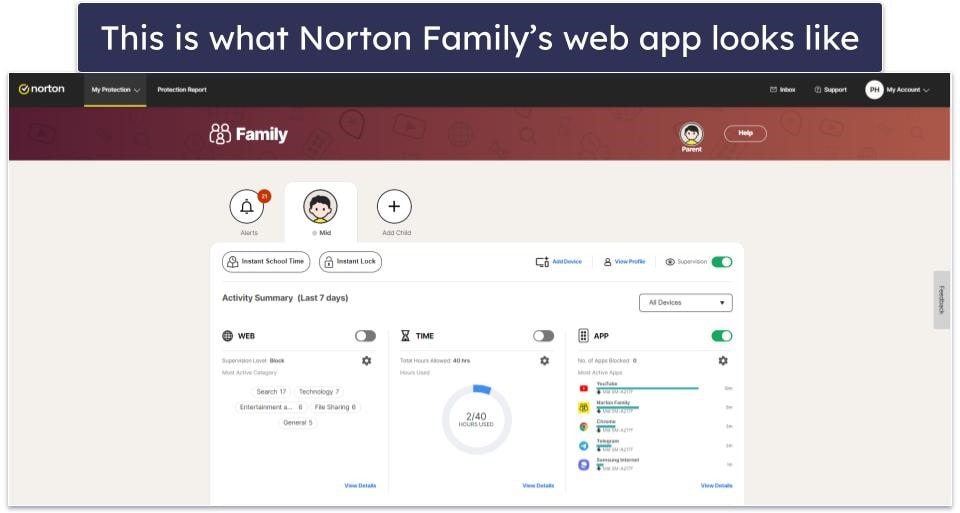
Task: Click the Support question icon
Action: click(x=817, y=90)
